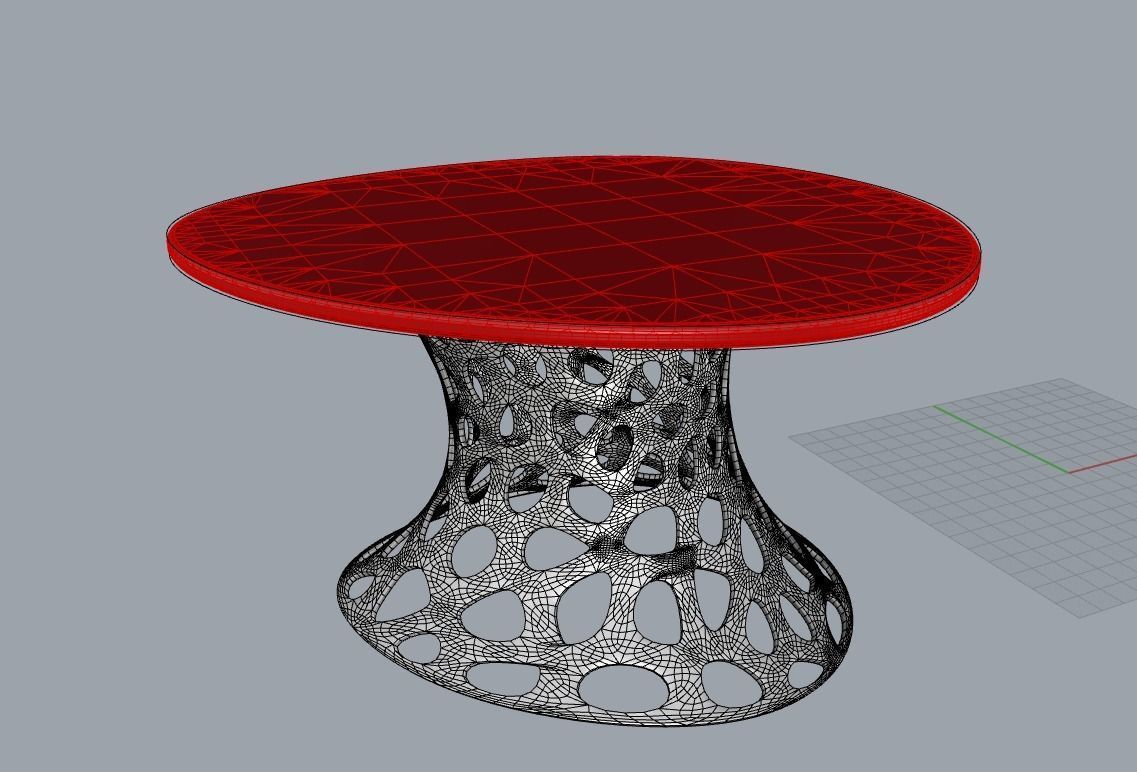The height and width of the screenshot is (772, 1137).
Task: Pick the red X axis line on the grid
Action: [1103, 464]
